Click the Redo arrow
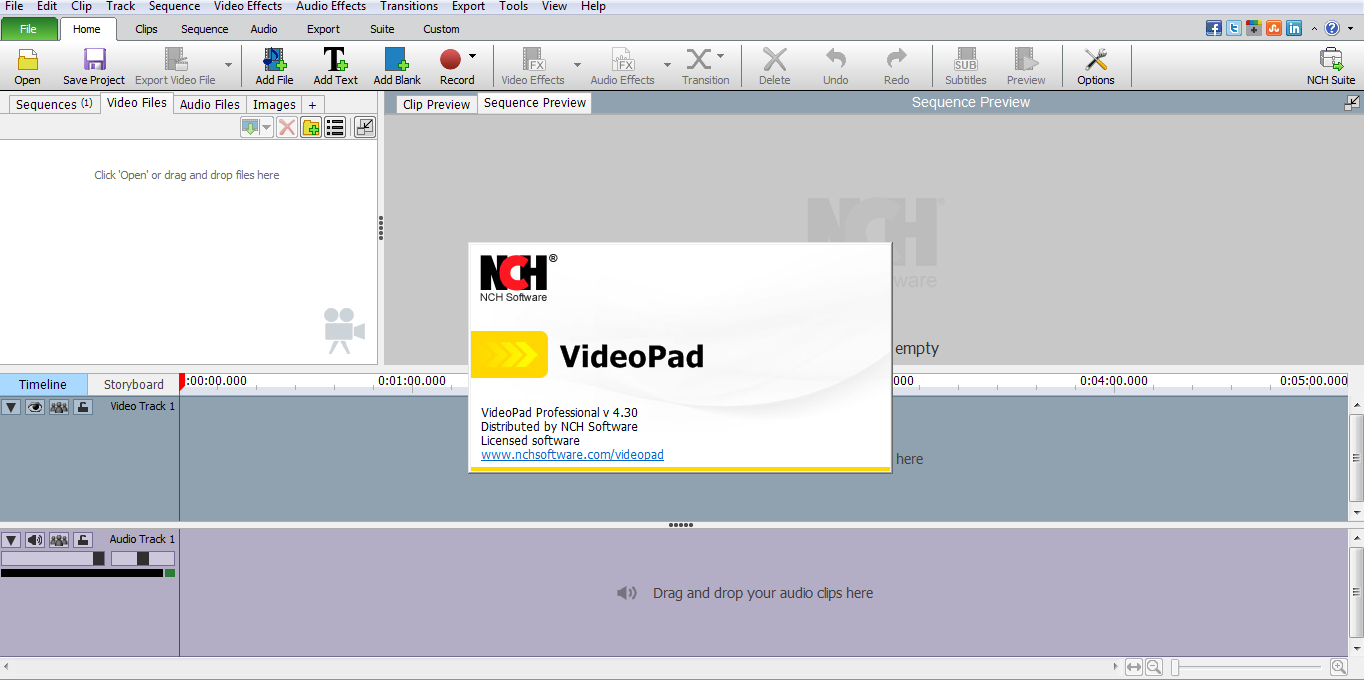 [x=896, y=60]
